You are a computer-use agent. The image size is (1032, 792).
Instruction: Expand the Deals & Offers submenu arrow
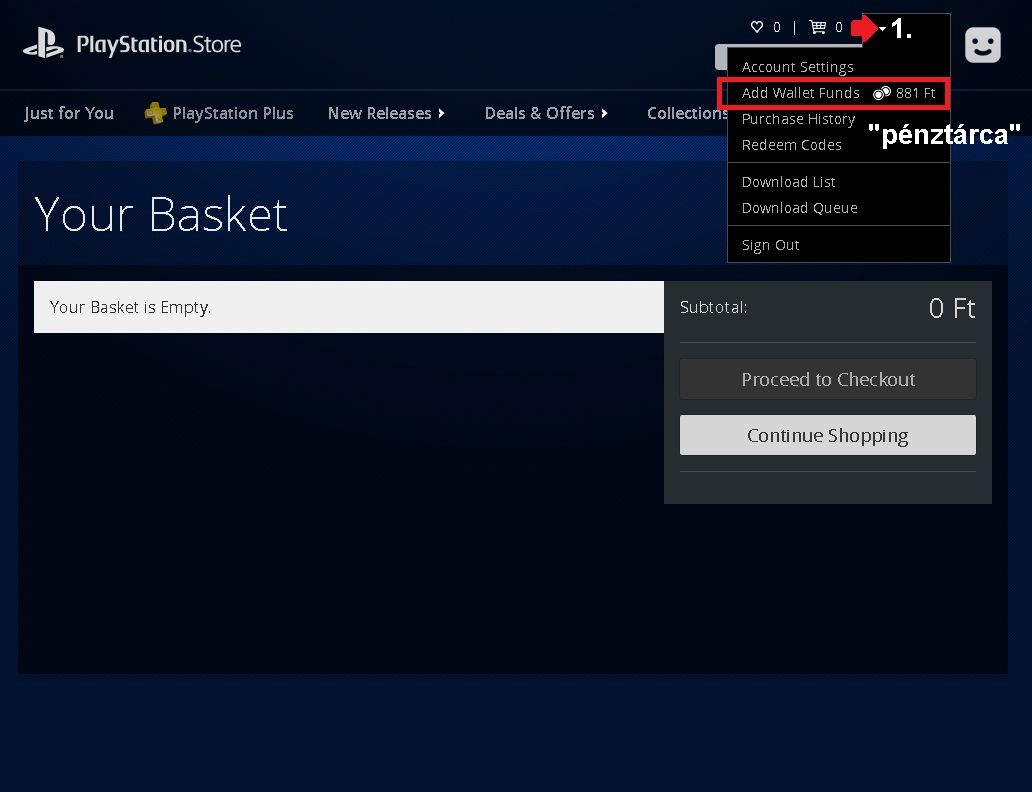[x=605, y=114]
